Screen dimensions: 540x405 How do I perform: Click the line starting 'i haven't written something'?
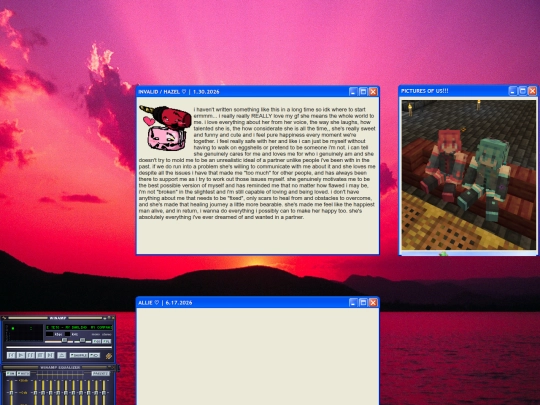(280, 110)
